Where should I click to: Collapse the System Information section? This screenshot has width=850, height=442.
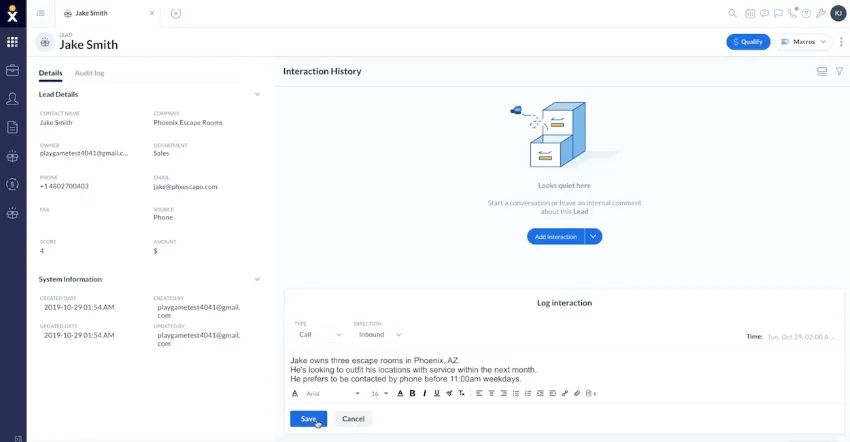pos(257,279)
